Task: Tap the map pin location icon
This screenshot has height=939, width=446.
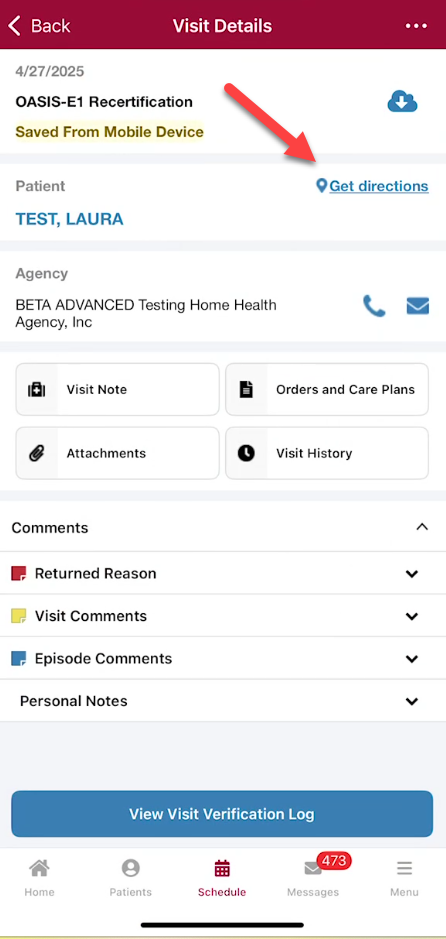Action: [321, 186]
